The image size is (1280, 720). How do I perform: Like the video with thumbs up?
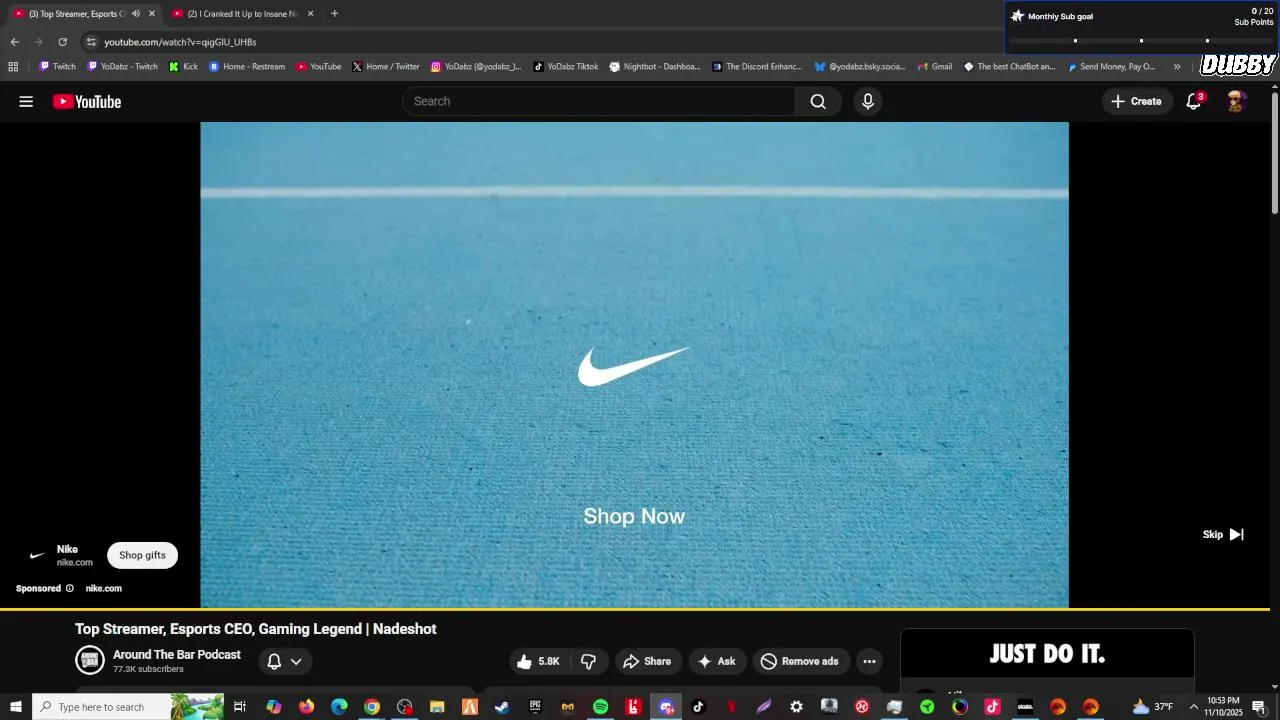pyautogui.click(x=537, y=661)
